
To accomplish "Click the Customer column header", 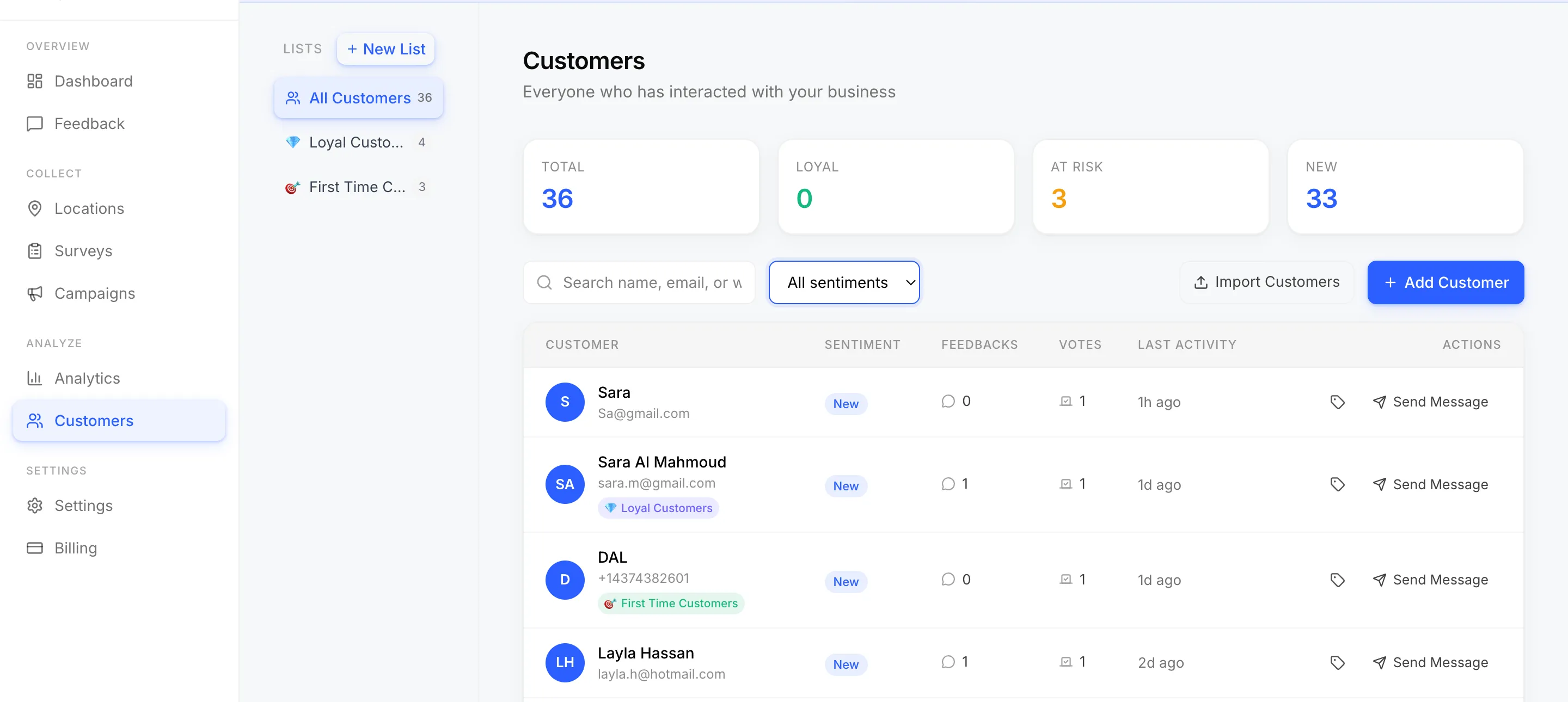I will tap(582, 345).
